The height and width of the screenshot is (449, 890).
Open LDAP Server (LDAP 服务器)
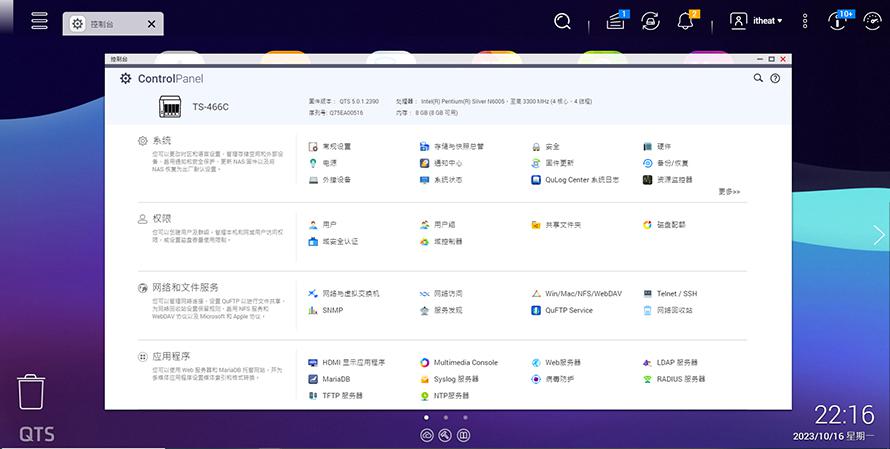[670, 362]
